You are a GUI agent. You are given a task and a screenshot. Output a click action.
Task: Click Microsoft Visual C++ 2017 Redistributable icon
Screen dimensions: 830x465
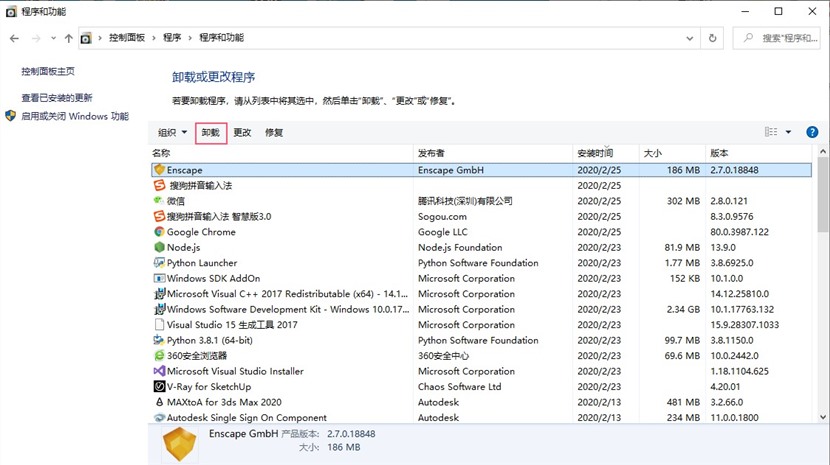click(159, 293)
